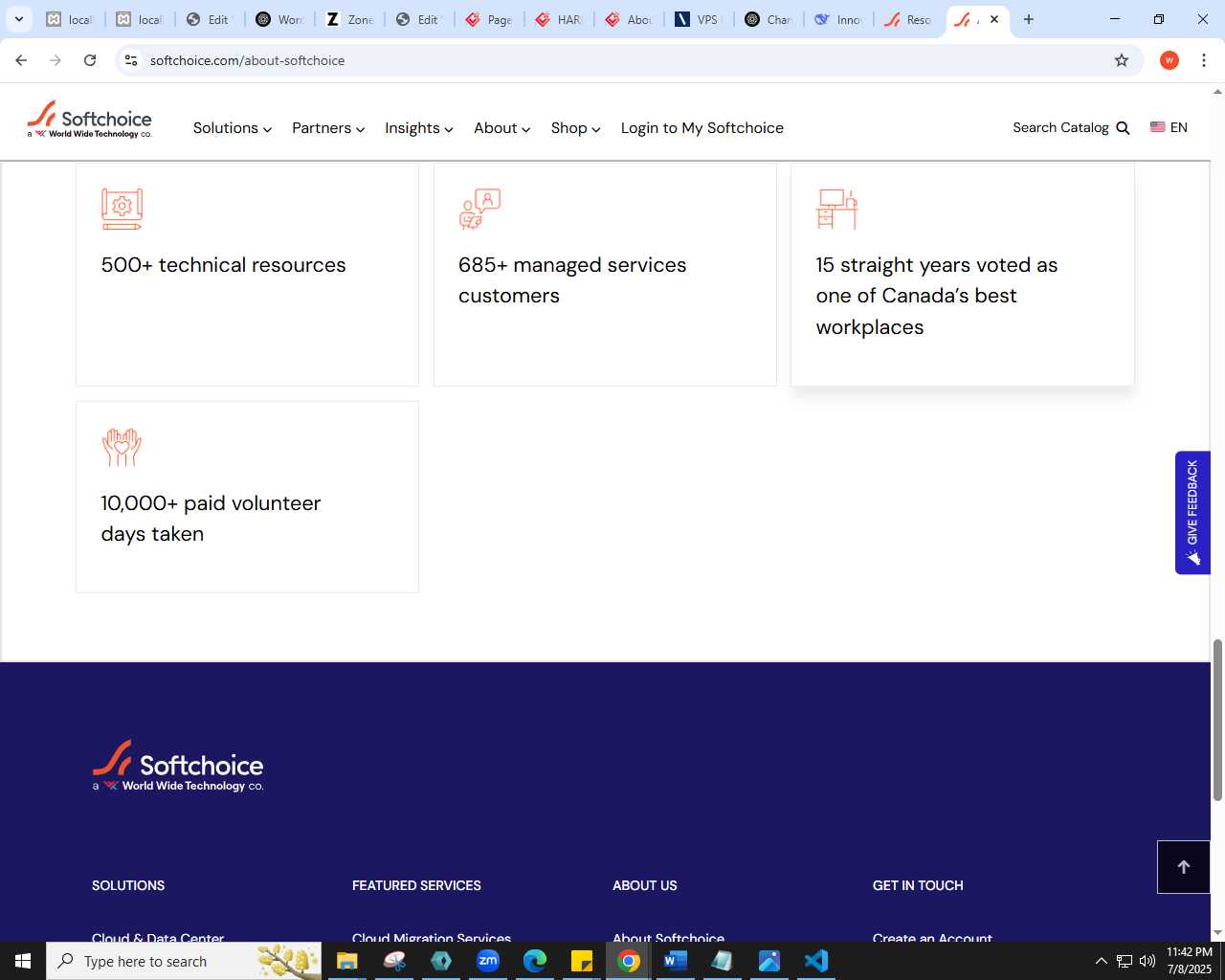Go back to previous page
This screenshot has height=980, width=1225.
(x=21, y=60)
